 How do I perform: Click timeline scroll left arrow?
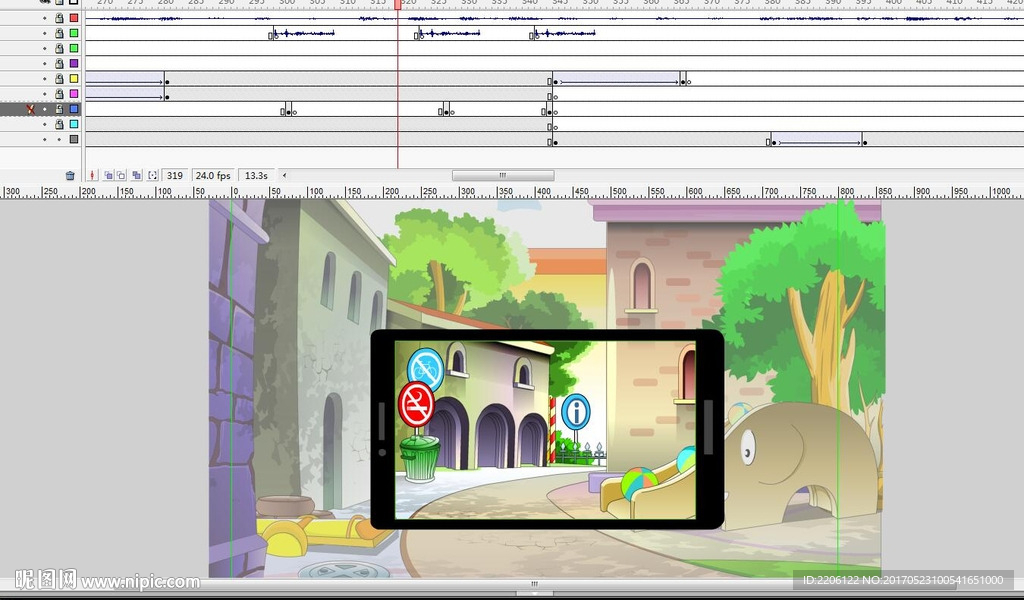click(x=284, y=175)
